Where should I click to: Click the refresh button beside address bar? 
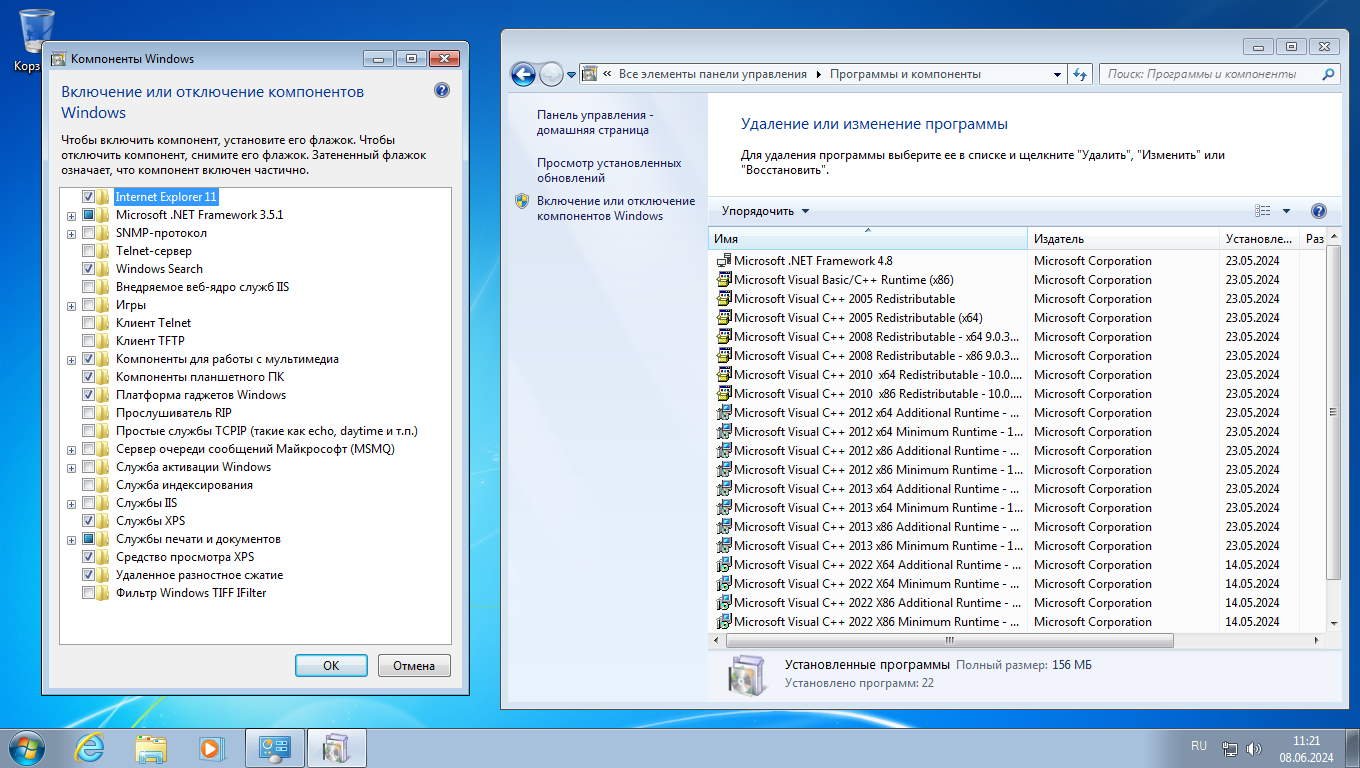pyautogui.click(x=1080, y=74)
